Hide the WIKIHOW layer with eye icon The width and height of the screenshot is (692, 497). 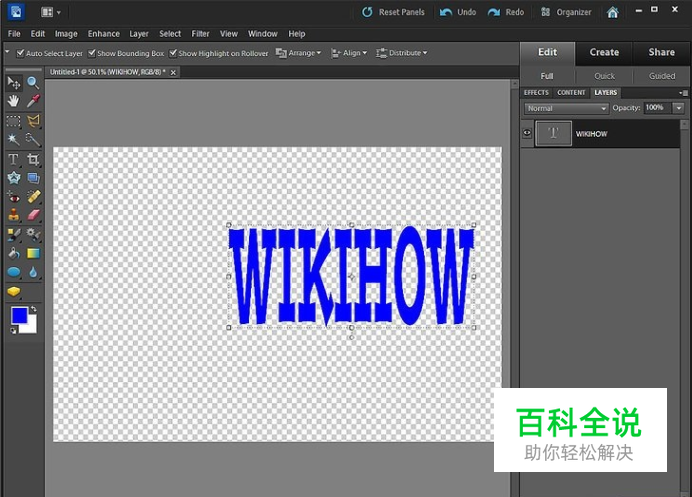(x=527, y=133)
